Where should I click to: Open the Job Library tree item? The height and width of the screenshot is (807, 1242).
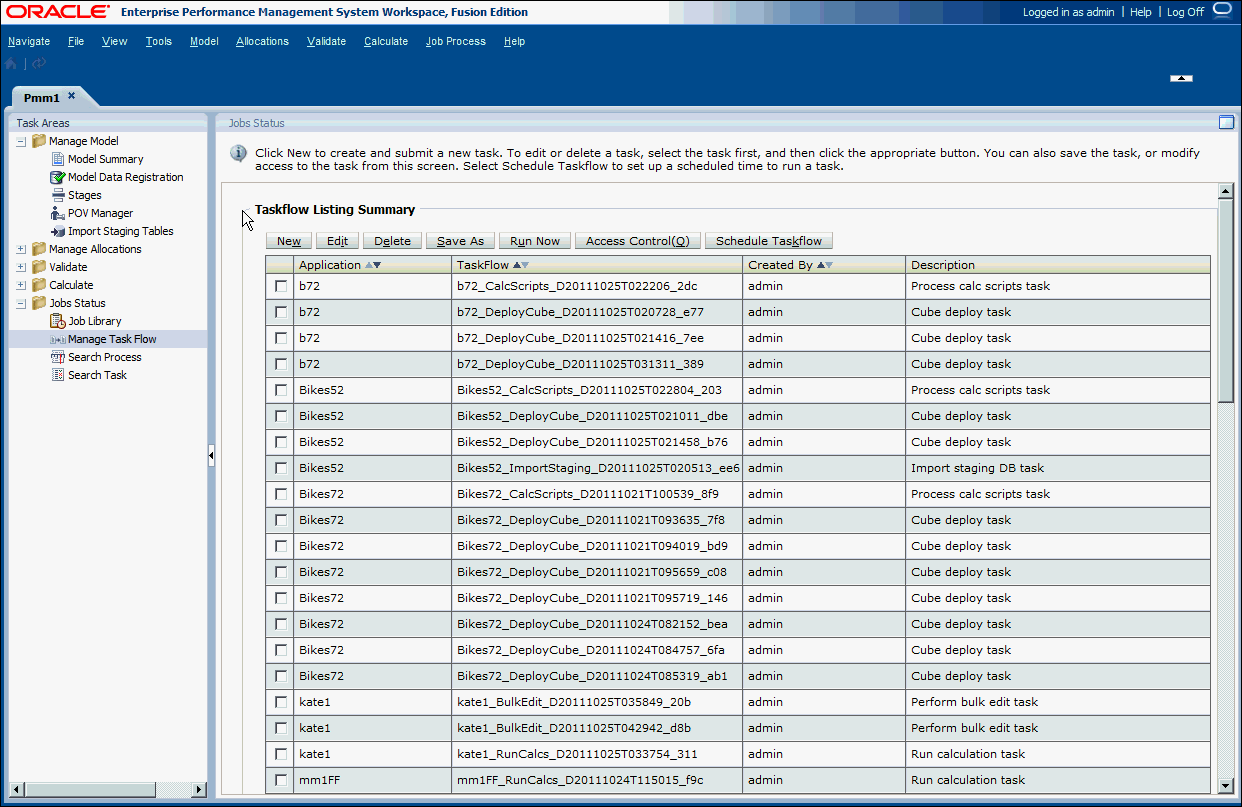point(95,321)
